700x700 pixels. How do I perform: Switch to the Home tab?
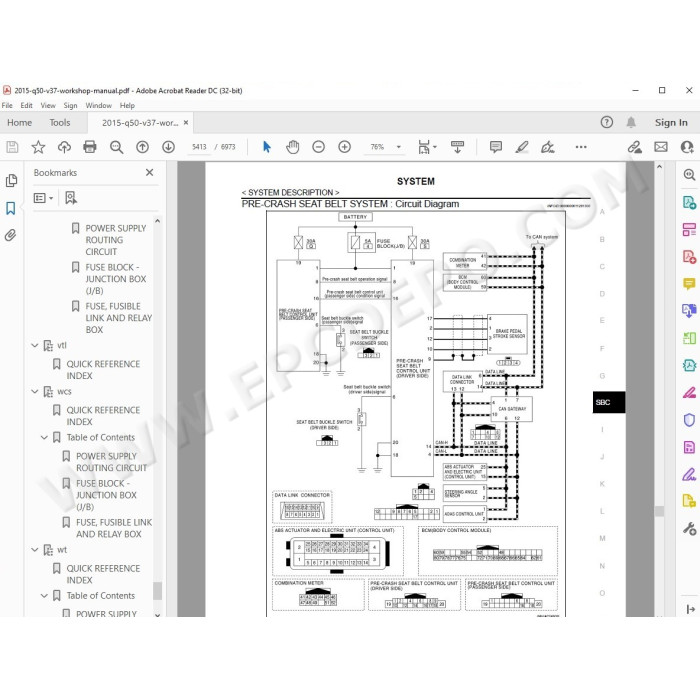19,123
